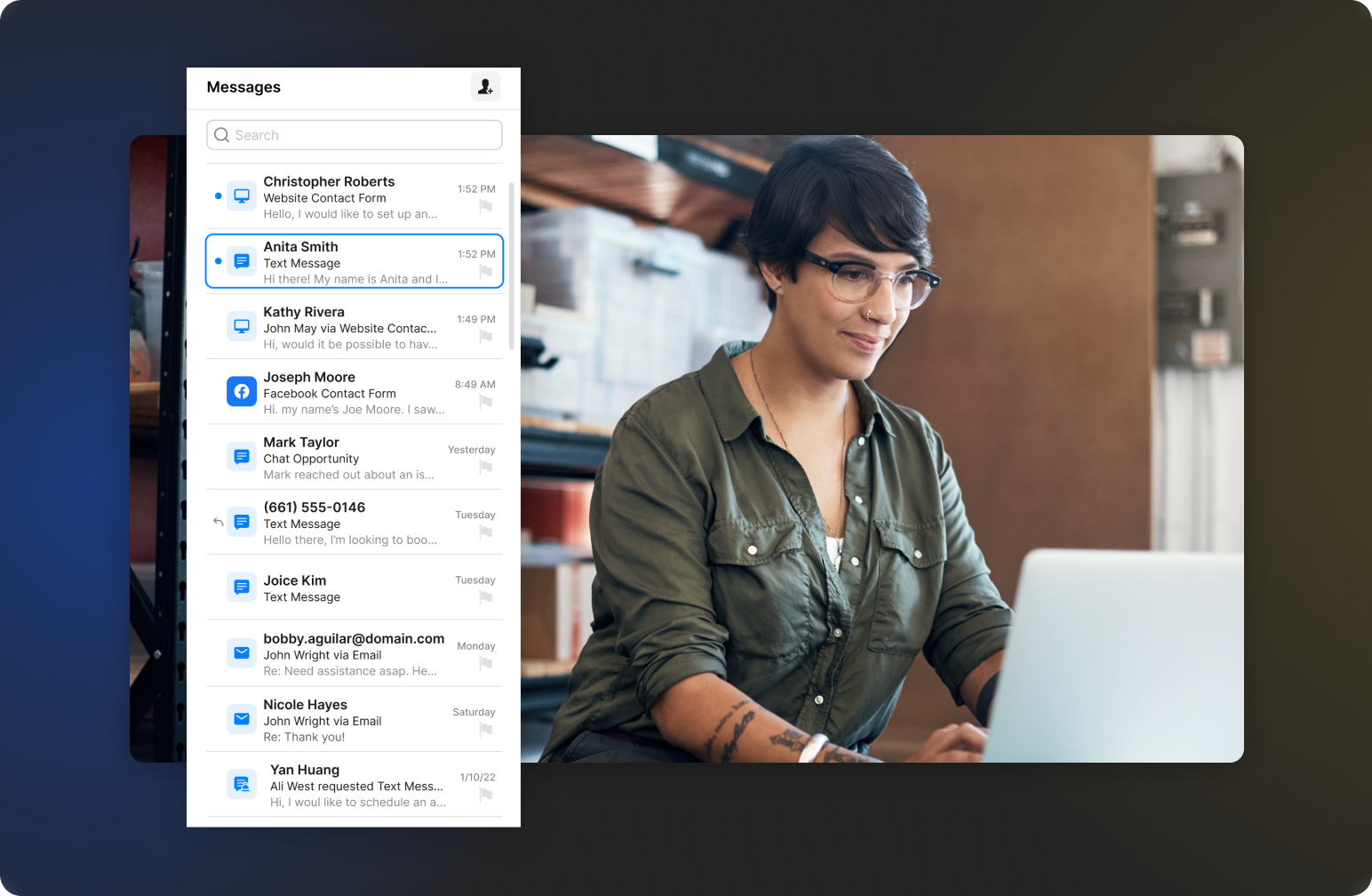This screenshot has width=1372, height=896.
Task: Open Christopher Roberts website form icon
Action: pyautogui.click(x=242, y=196)
